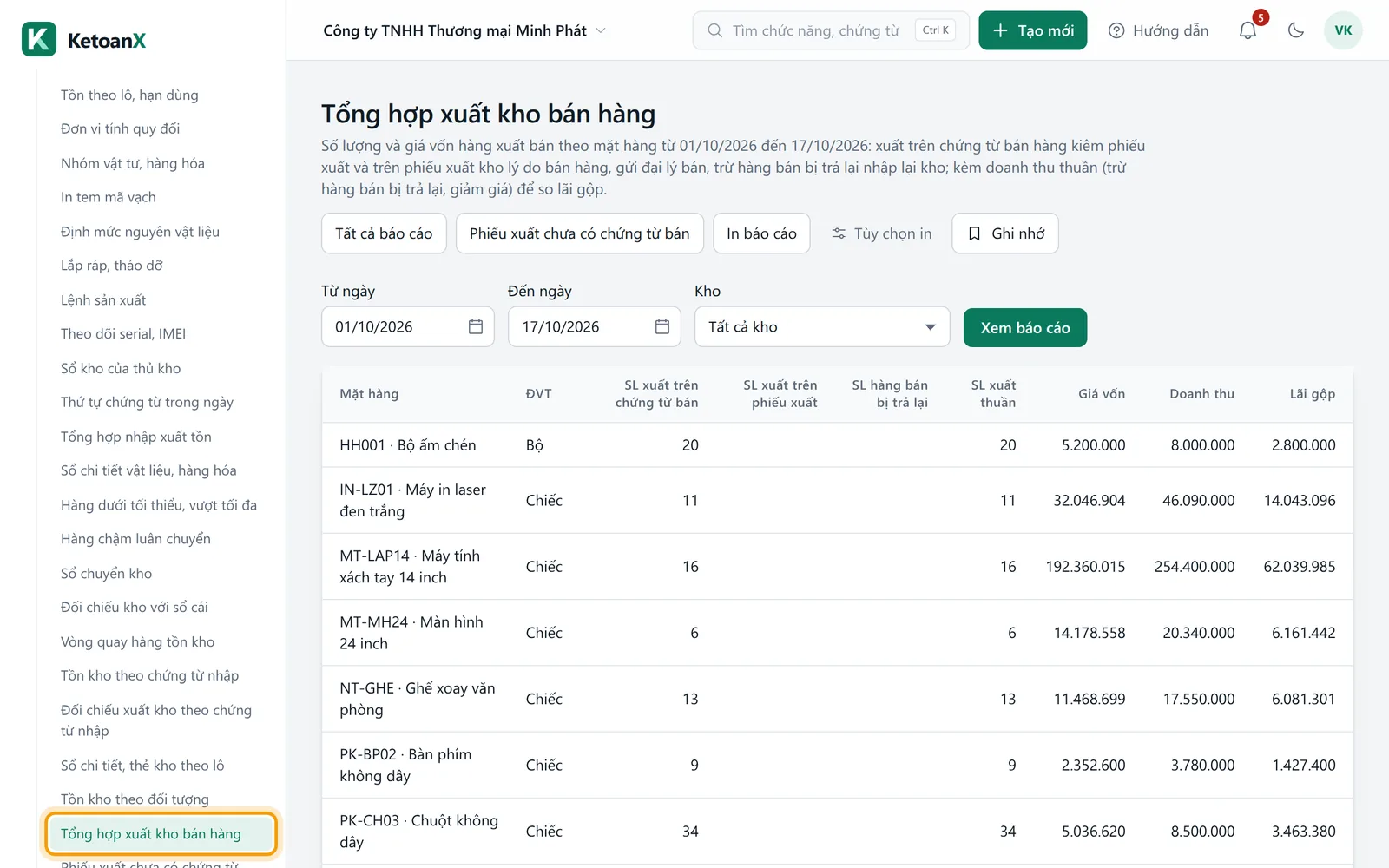
Task: Select row HH001 · Bộ ấm chén
Action: pyautogui.click(x=837, y=445)
